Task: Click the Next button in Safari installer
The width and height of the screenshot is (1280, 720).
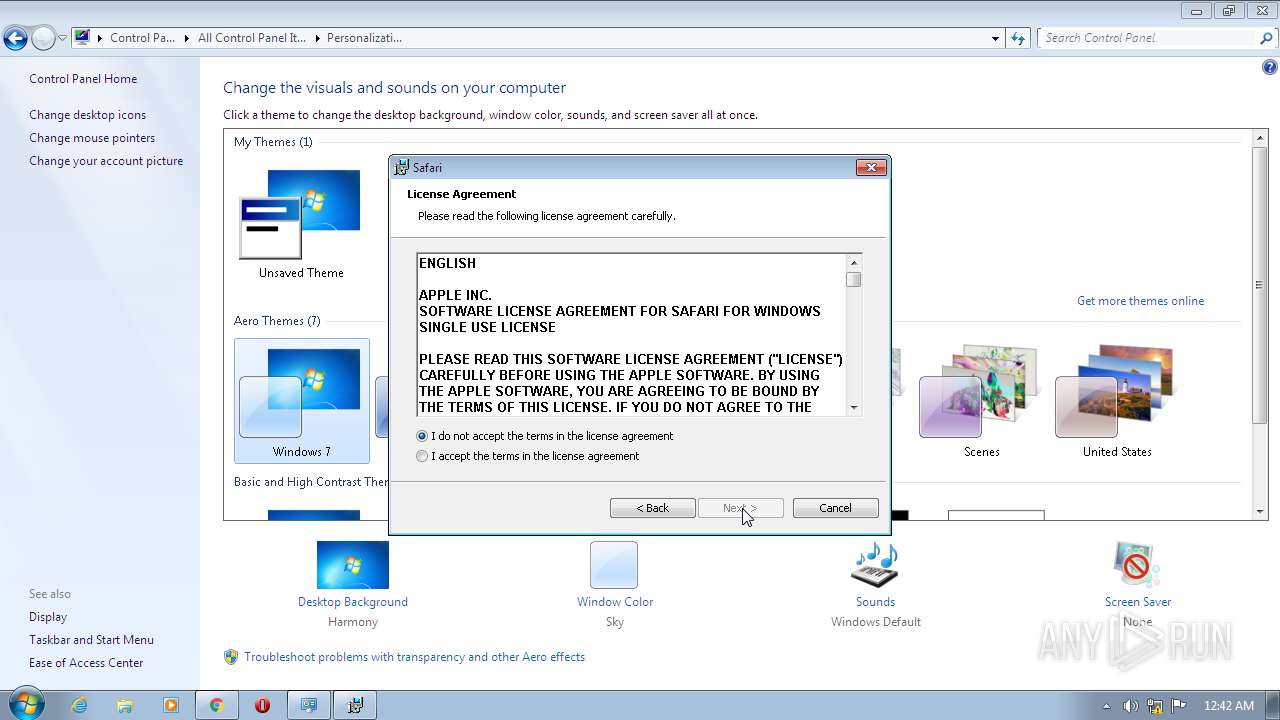Action: click(x=740, y=508)
